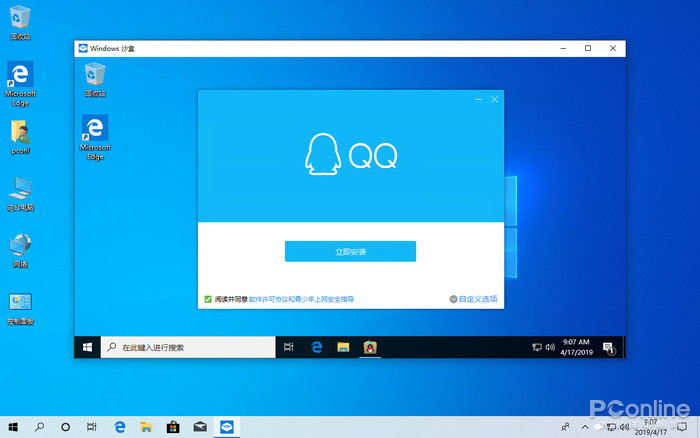
Task: Close the QQ installer dialog
Action: [494, 100]
